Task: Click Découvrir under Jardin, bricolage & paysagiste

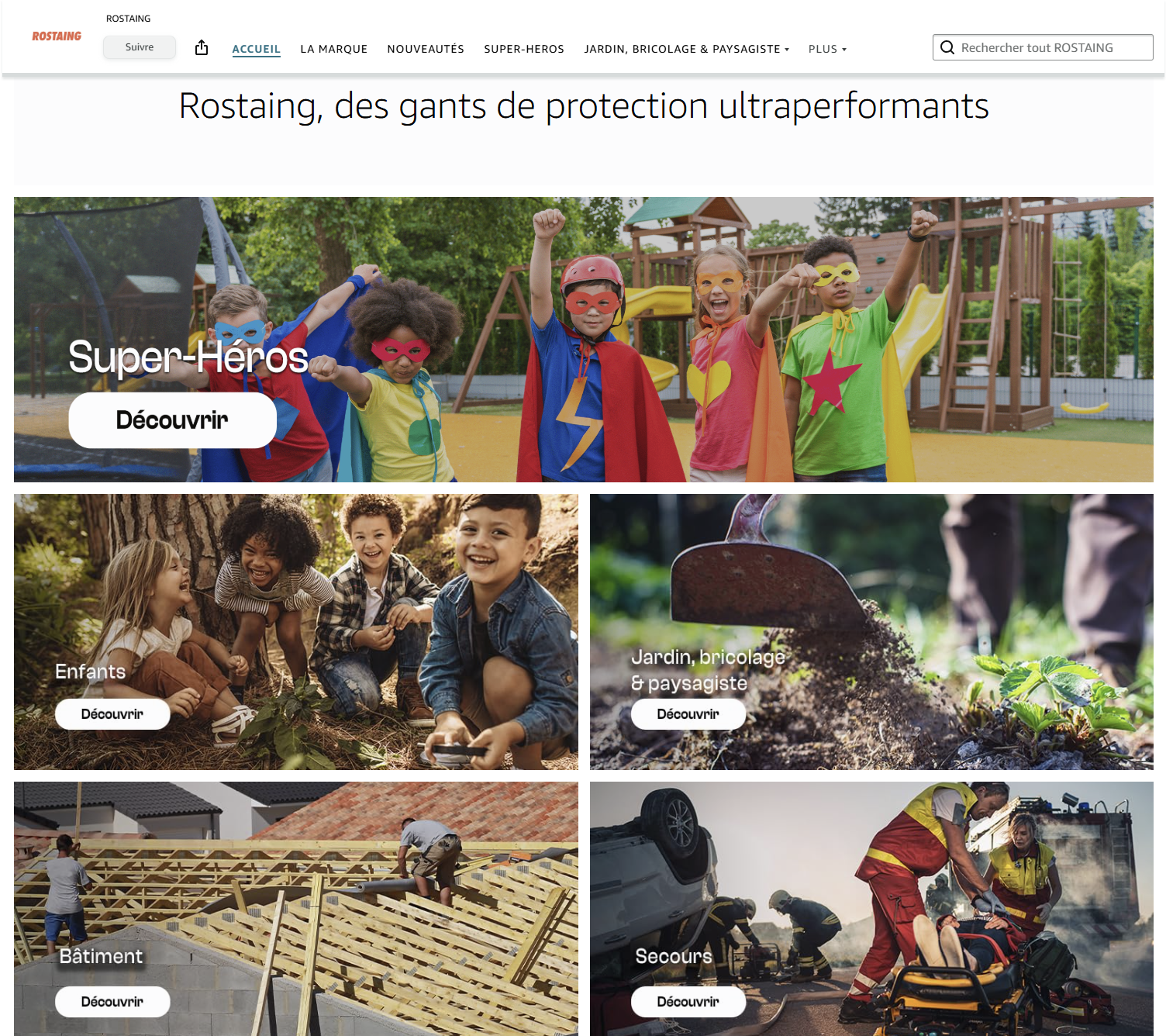Action: click(688, 714)
